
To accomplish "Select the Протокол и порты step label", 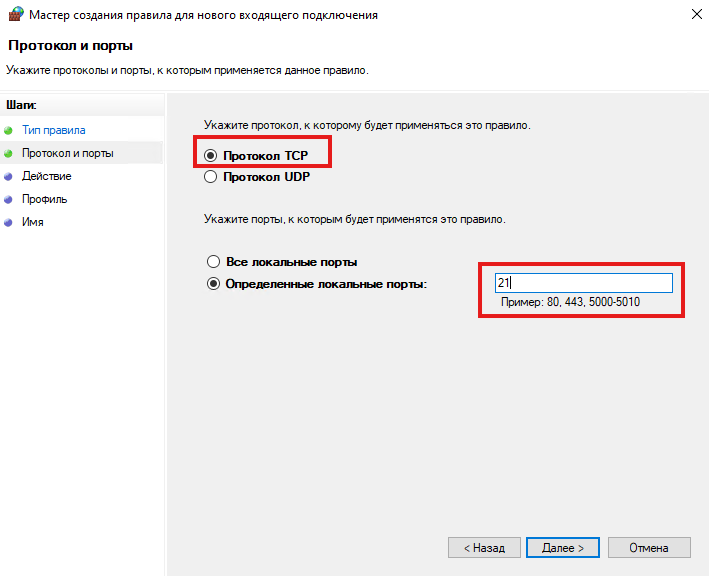I will pos(67,153).
